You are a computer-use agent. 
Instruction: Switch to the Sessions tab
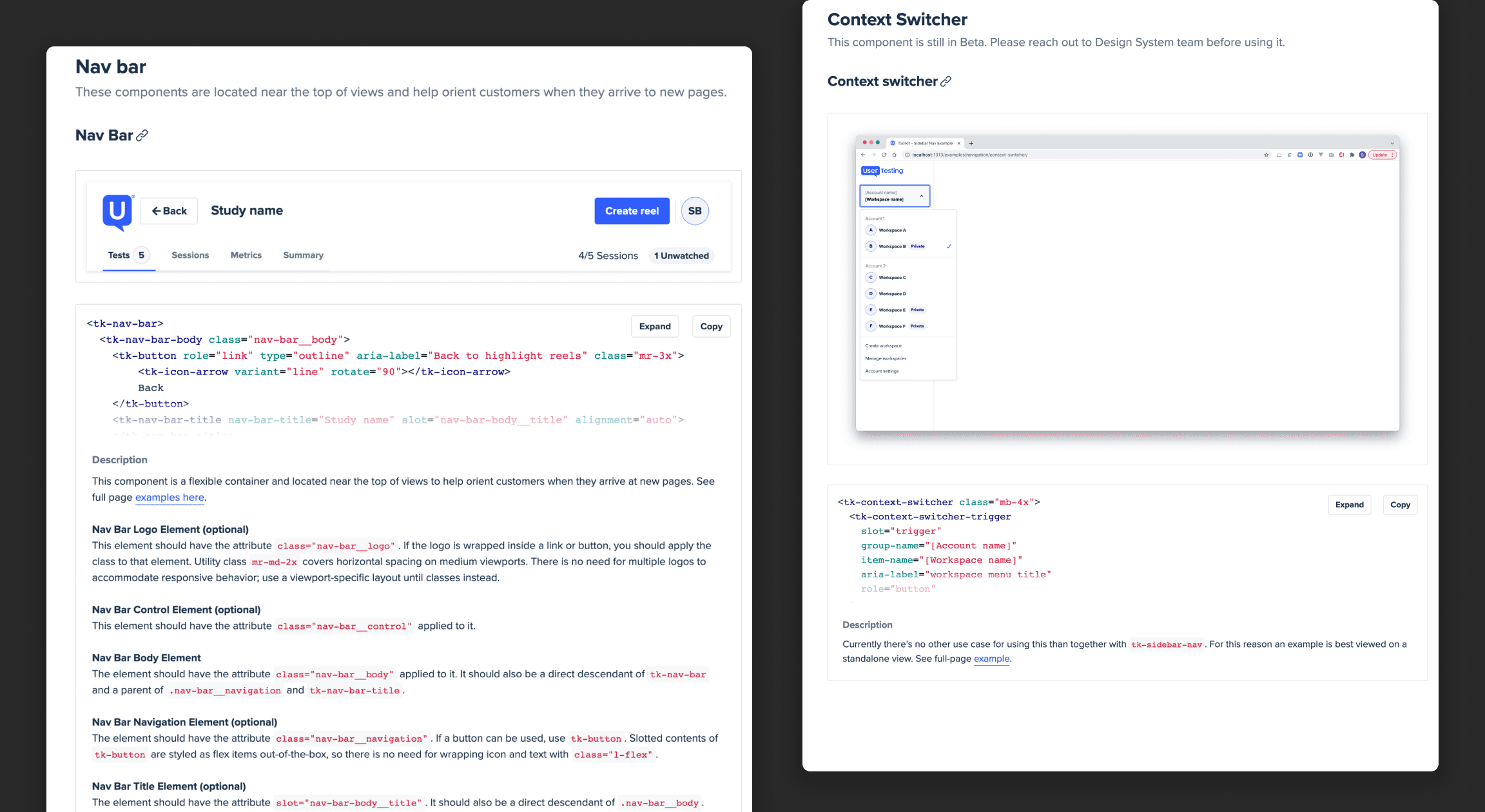[x=190, y=255]
